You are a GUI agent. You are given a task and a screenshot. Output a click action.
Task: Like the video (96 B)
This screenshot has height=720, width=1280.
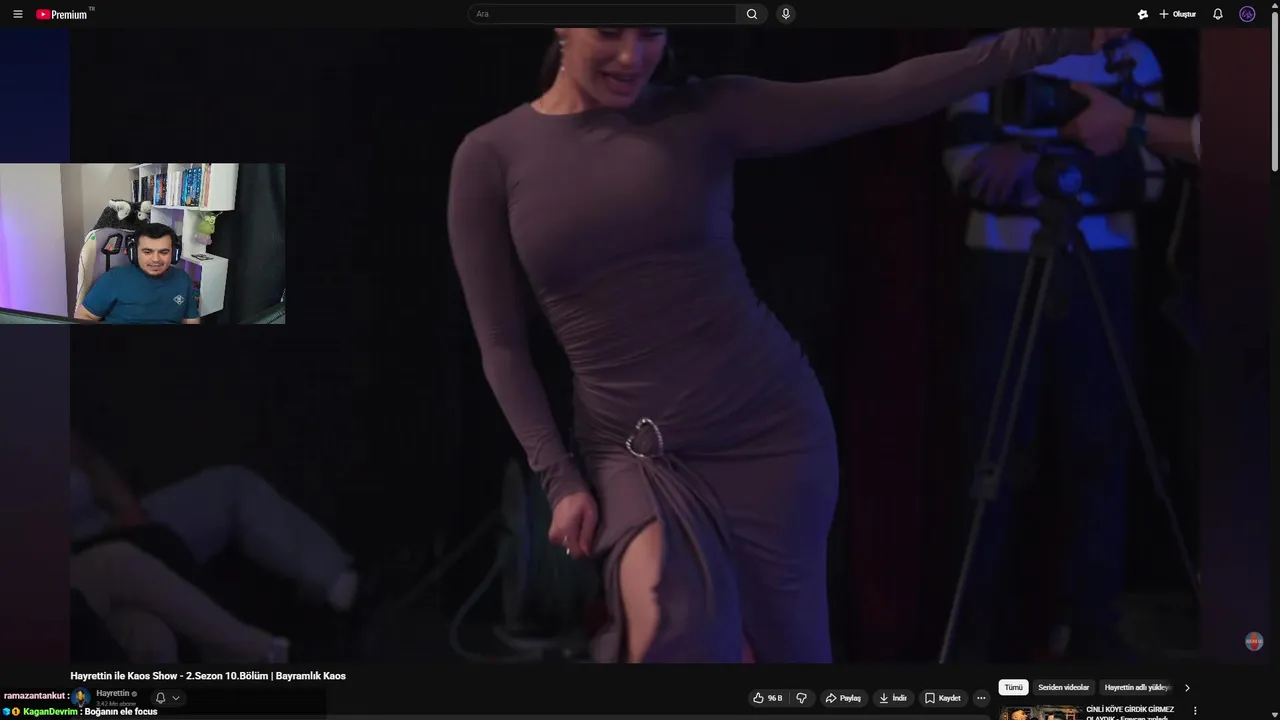(x=767, y=698)
